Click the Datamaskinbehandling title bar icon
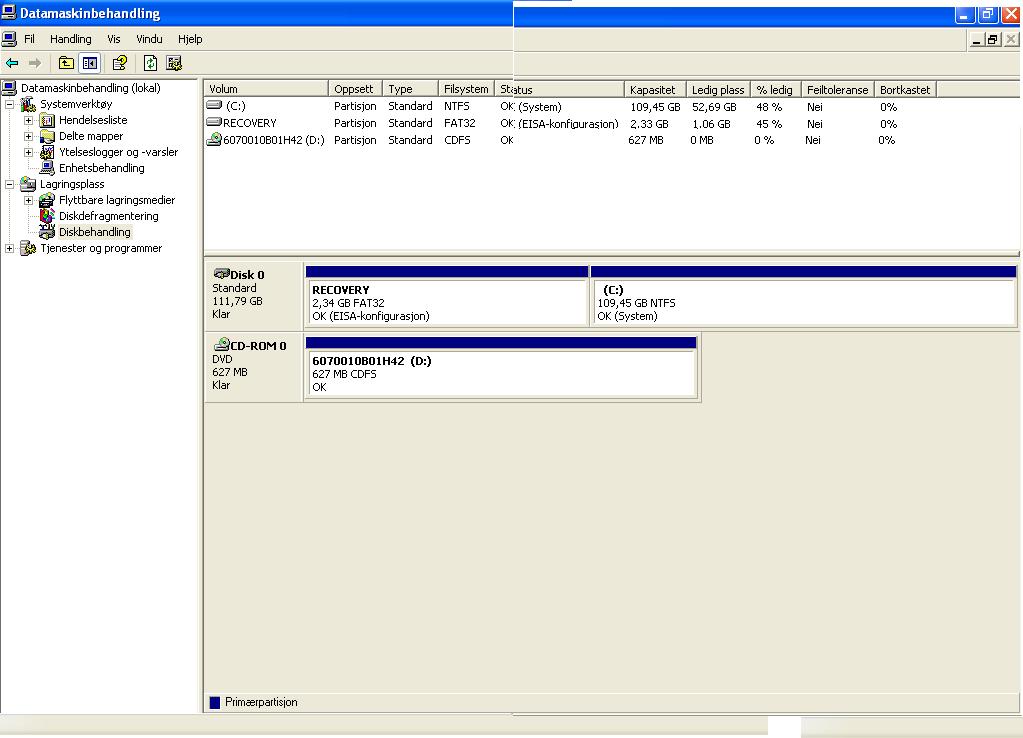This screenshot has height=738, width=1023. pos(8,12)
